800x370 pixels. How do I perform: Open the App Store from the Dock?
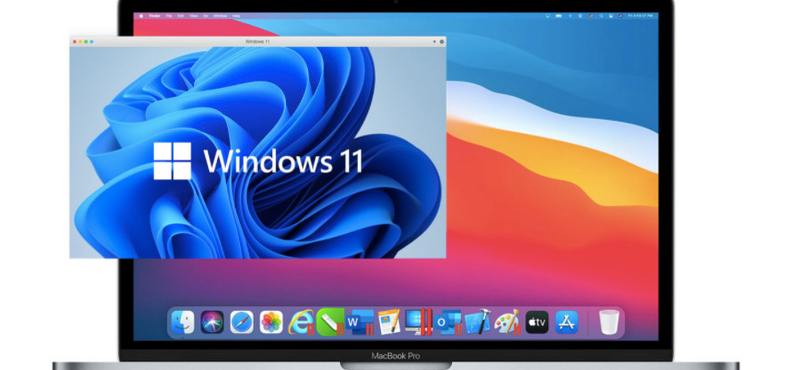(x=567, y=322)
